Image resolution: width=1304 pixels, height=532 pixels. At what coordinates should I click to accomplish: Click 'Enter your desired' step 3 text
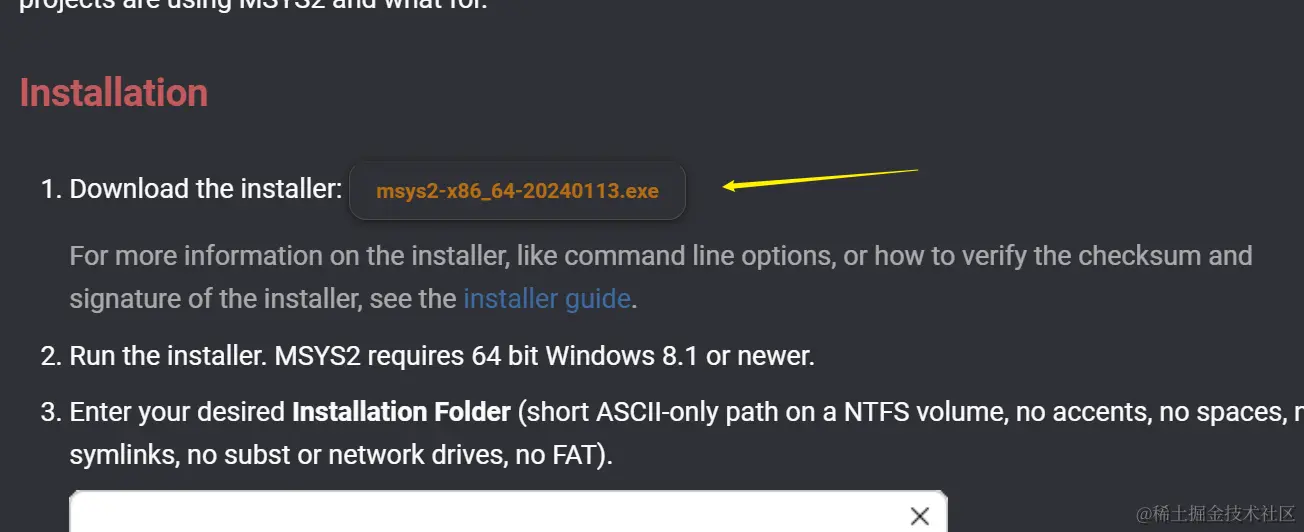coord(177,411)
